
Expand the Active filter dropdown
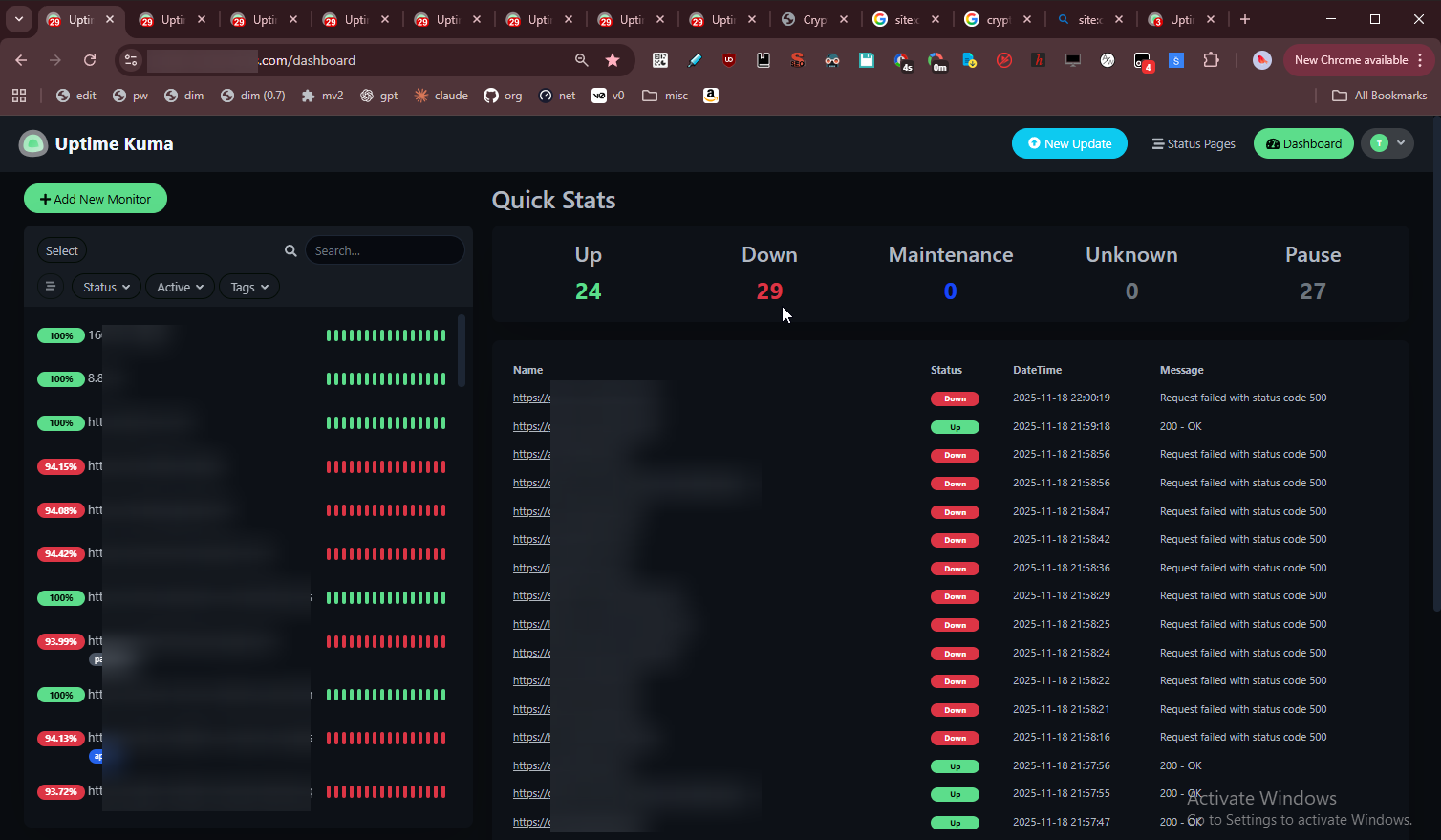coord(180,287)
